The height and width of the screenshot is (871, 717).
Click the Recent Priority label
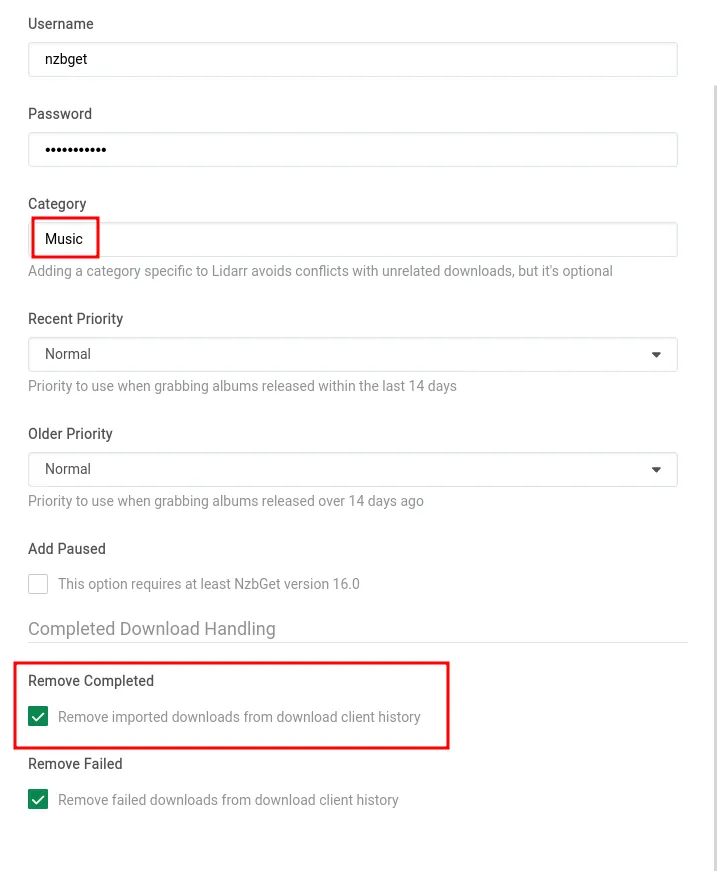[x=75, y=319]
